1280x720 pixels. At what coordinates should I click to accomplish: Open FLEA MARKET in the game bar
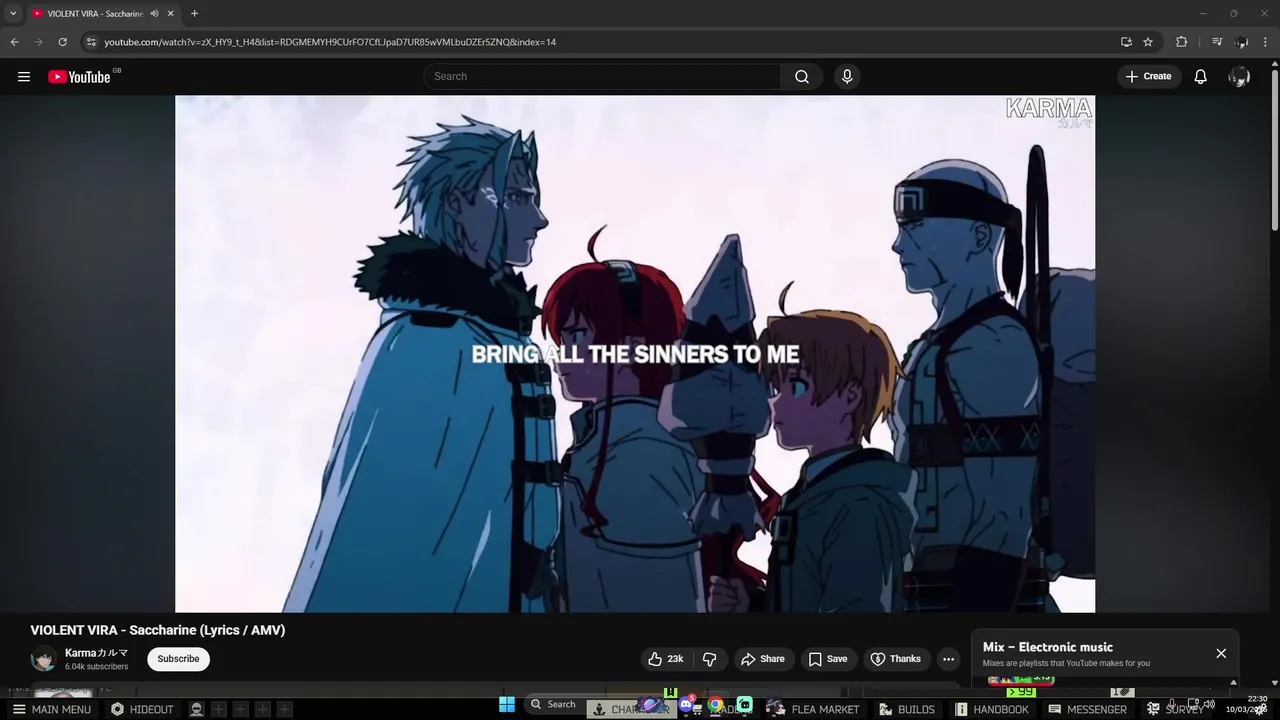pos(813,709)
